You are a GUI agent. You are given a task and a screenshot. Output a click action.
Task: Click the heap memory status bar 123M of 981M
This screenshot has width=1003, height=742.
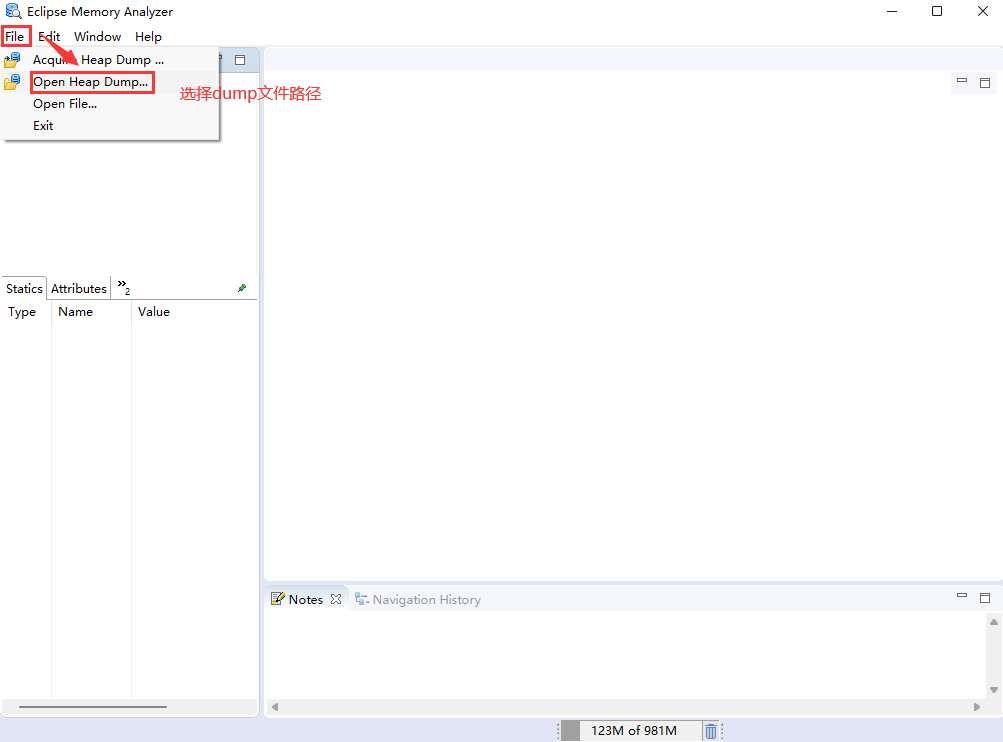(633, 731)
